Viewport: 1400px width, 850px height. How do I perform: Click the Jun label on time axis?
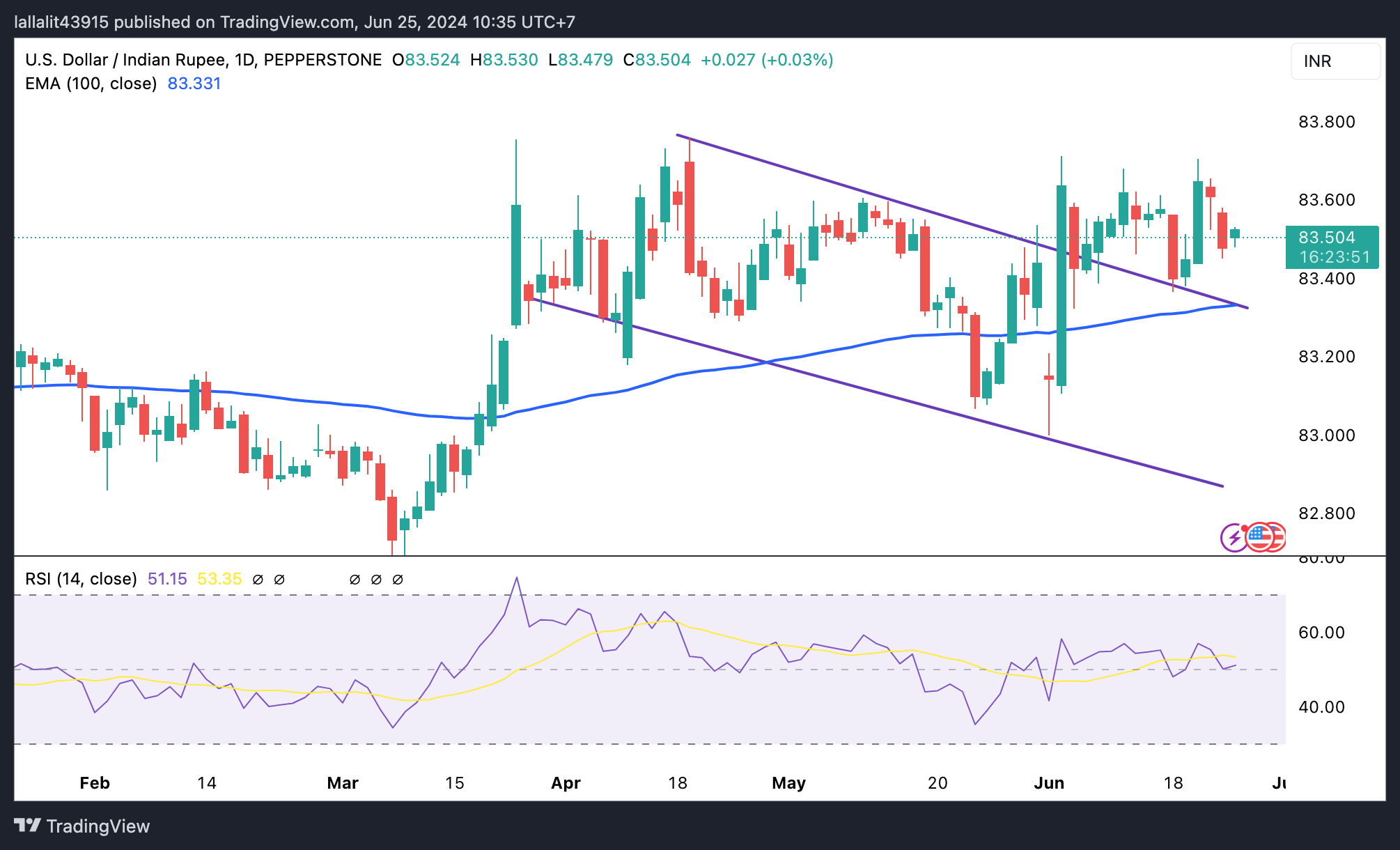tap(1048, 783)
